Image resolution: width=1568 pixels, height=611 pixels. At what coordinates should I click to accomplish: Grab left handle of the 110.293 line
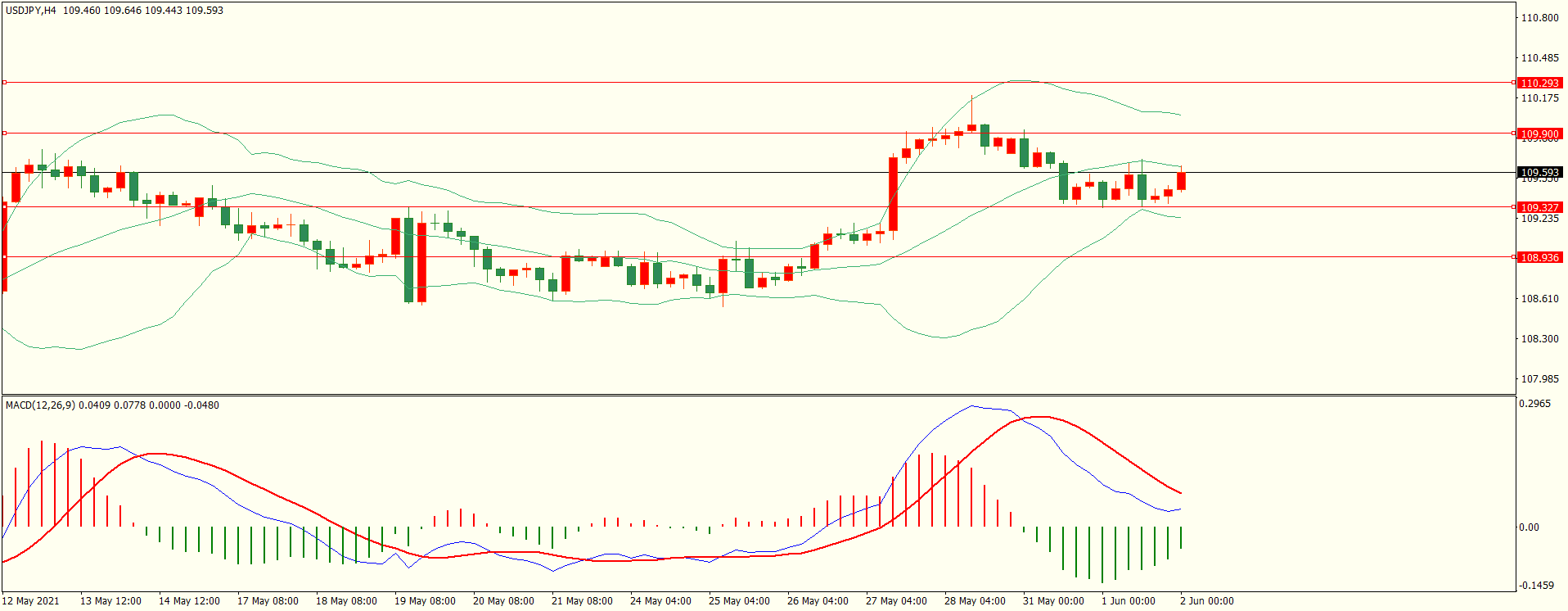tap(4, 83)
